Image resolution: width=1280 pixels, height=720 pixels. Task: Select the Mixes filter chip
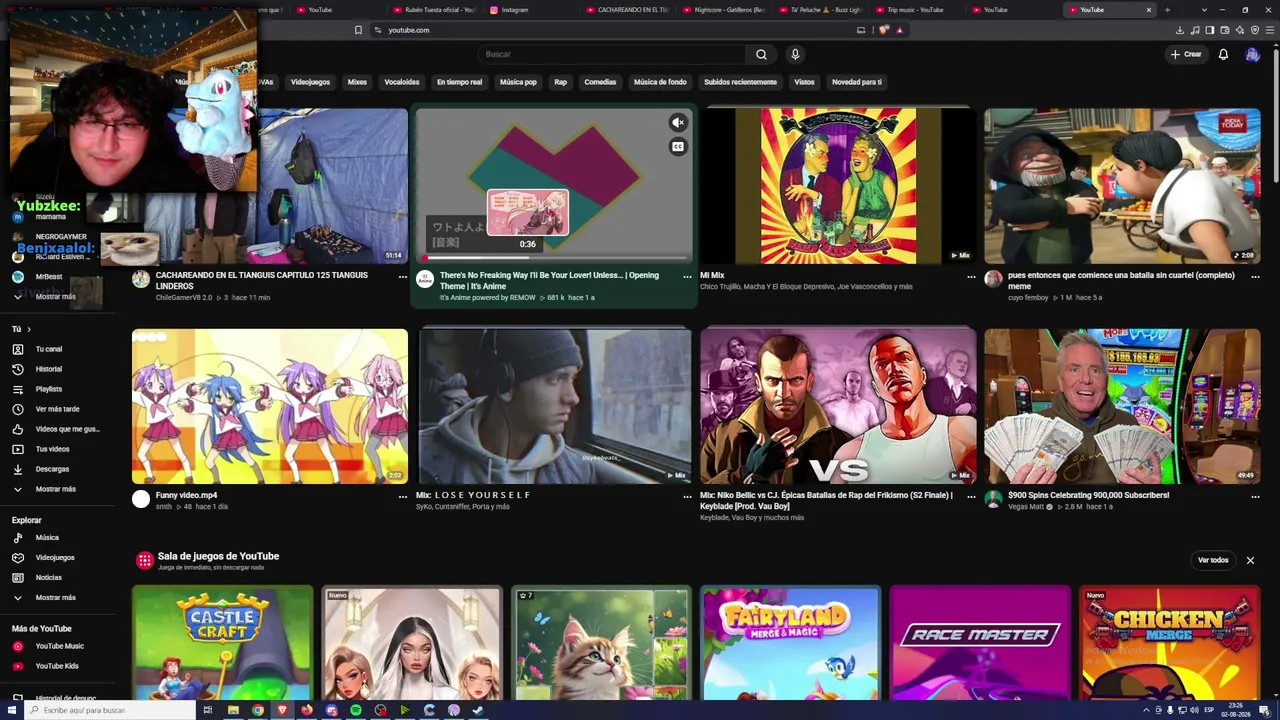(357, 82)
